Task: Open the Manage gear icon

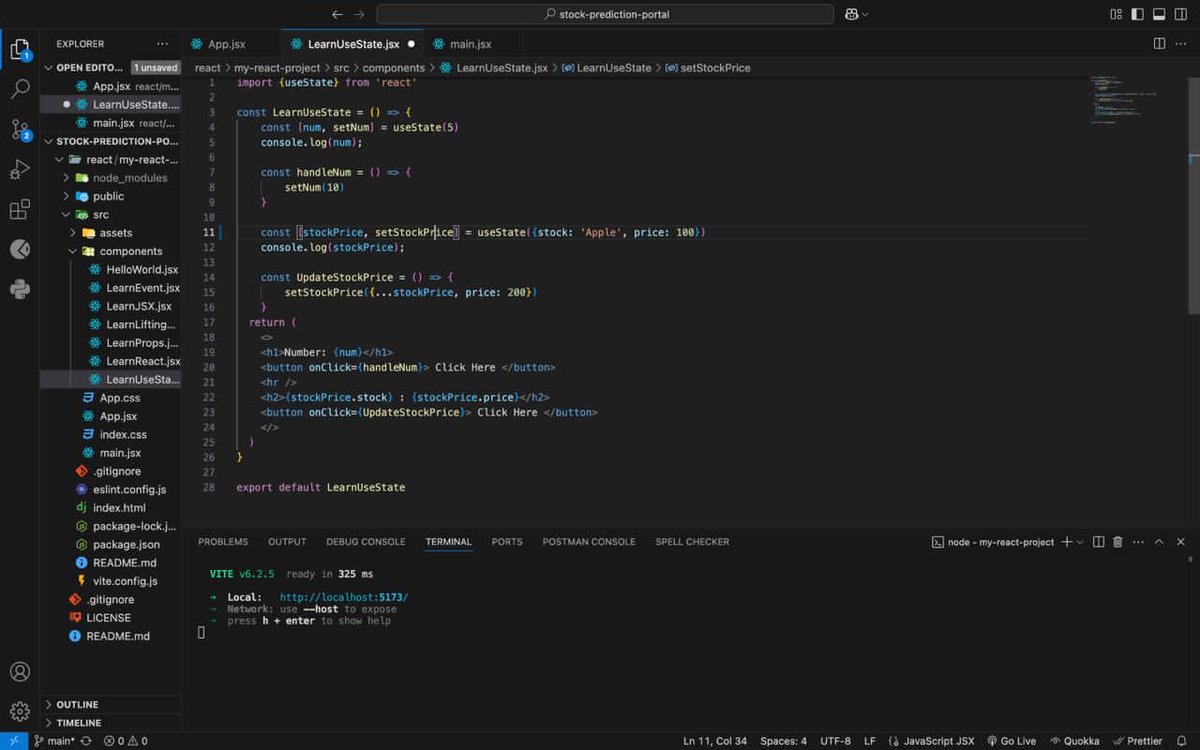Action: tap(20, 712)
